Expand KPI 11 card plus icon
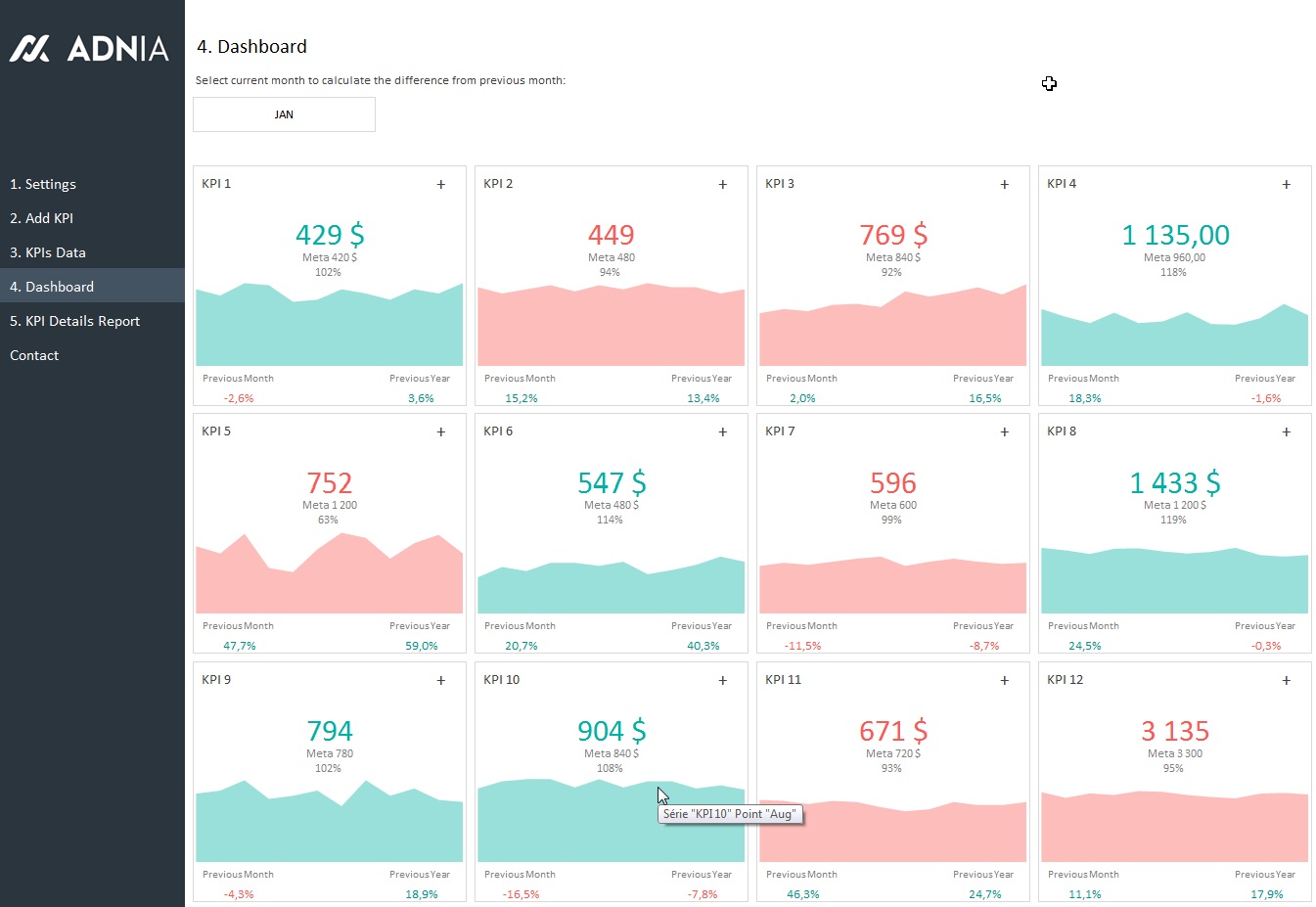Viewport: 1316px width, 907px height. point(1005,681)
